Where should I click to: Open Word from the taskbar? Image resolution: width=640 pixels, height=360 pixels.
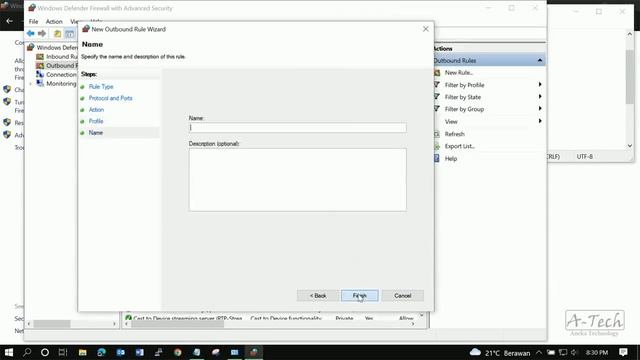[x=140, y=352]
